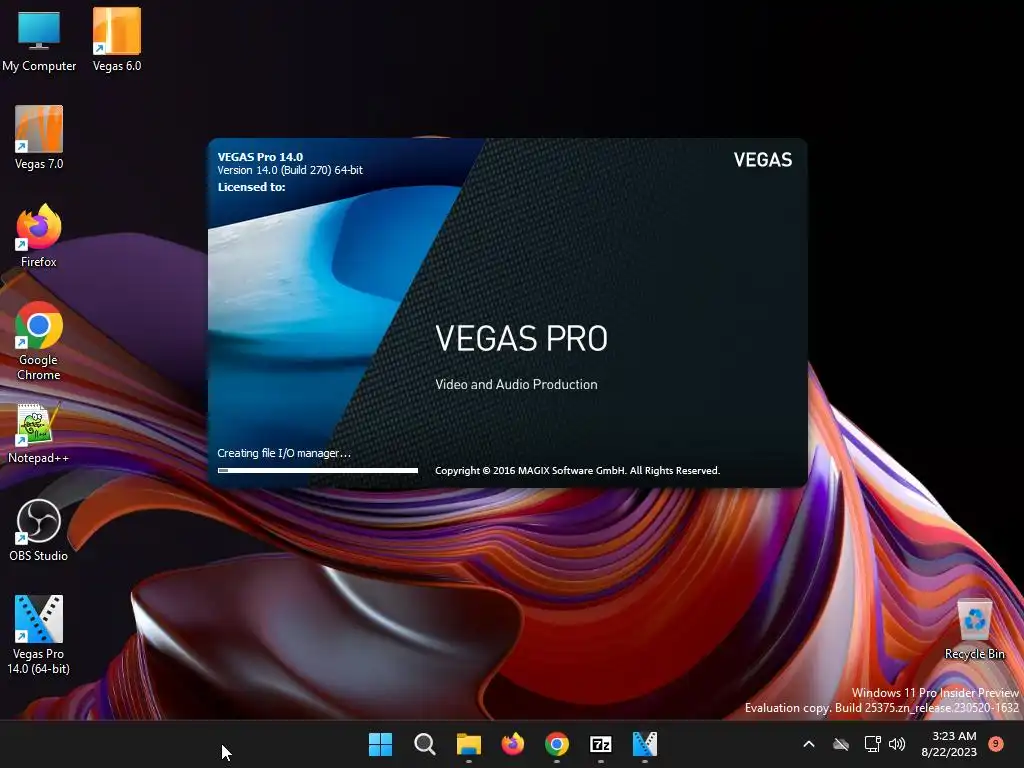1024x768 pixels.
Task: Open the Windows Start menu
Action: (381, 744)
